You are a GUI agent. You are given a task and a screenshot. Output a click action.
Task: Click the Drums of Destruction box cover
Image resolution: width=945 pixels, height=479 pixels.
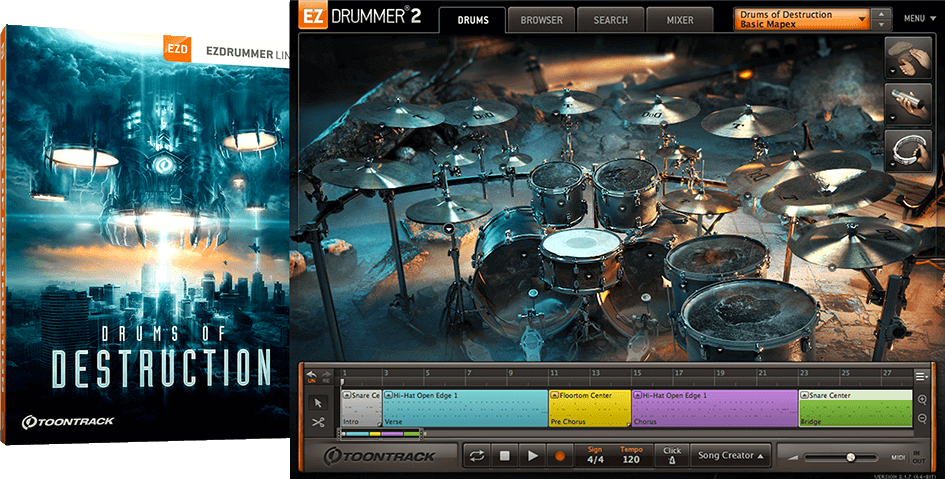pos(145,235)
